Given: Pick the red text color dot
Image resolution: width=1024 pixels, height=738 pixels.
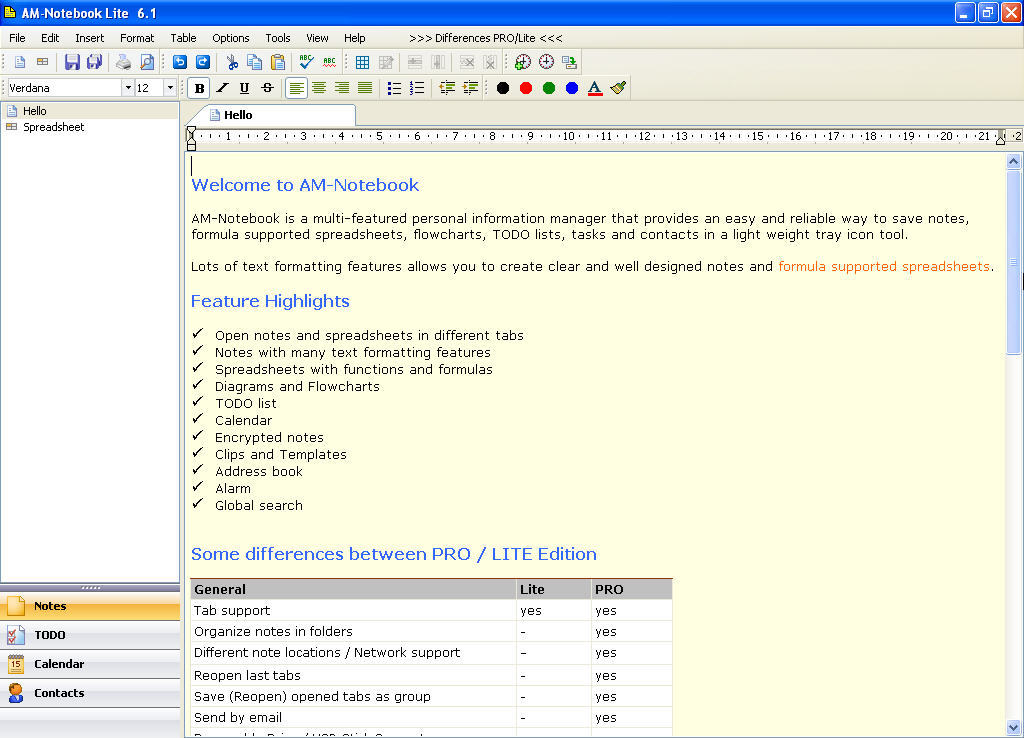Looking at the screenshot, I should pyautogui.click(x=524, y=88).
